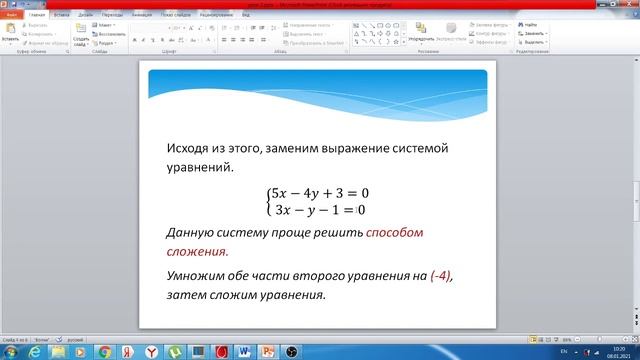Open Эффекты фигур shape effects
The height and width of the screenshot is (360, 640).
point(489,42)
